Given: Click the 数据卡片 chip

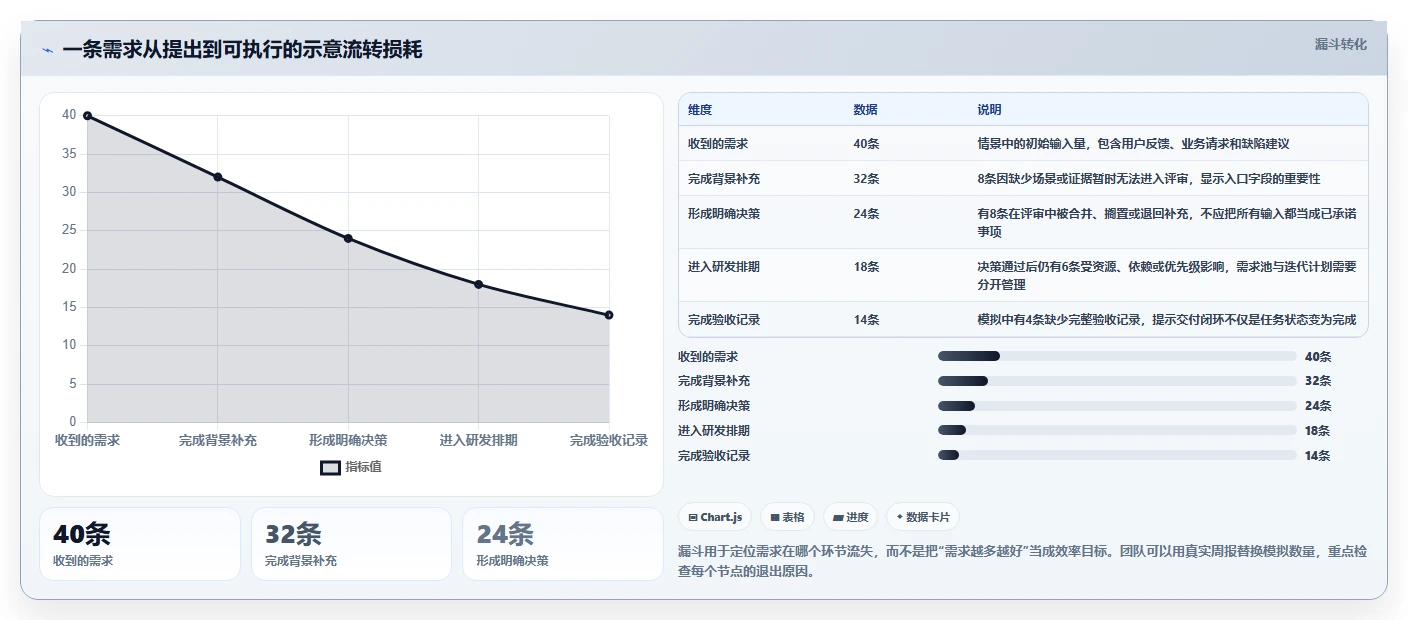Looking at the screenshot, I should click(923, 517).
